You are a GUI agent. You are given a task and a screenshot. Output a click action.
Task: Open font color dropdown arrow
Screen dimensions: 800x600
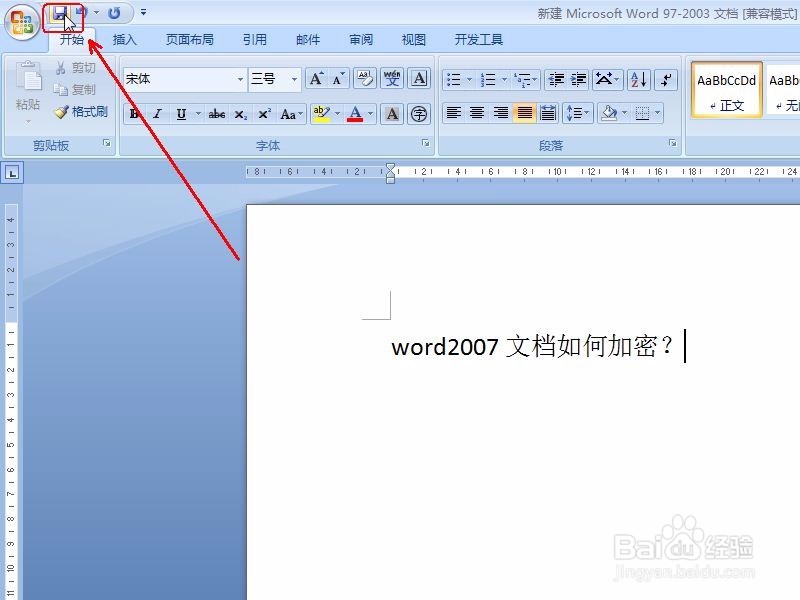(371, 114)
